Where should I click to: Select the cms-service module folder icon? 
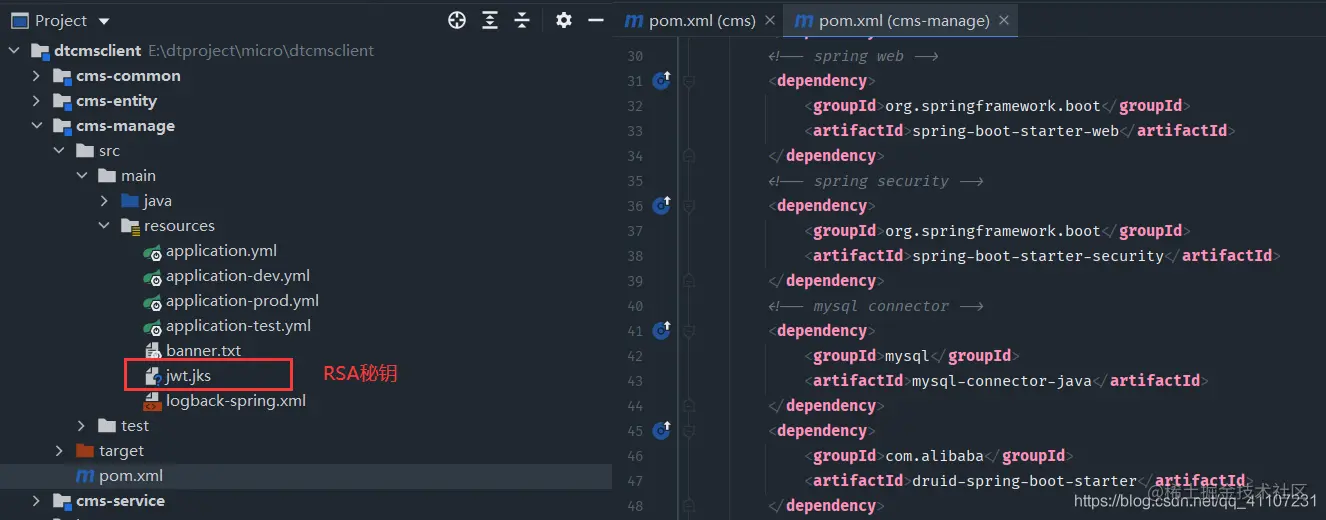click(x=62, y=501)
